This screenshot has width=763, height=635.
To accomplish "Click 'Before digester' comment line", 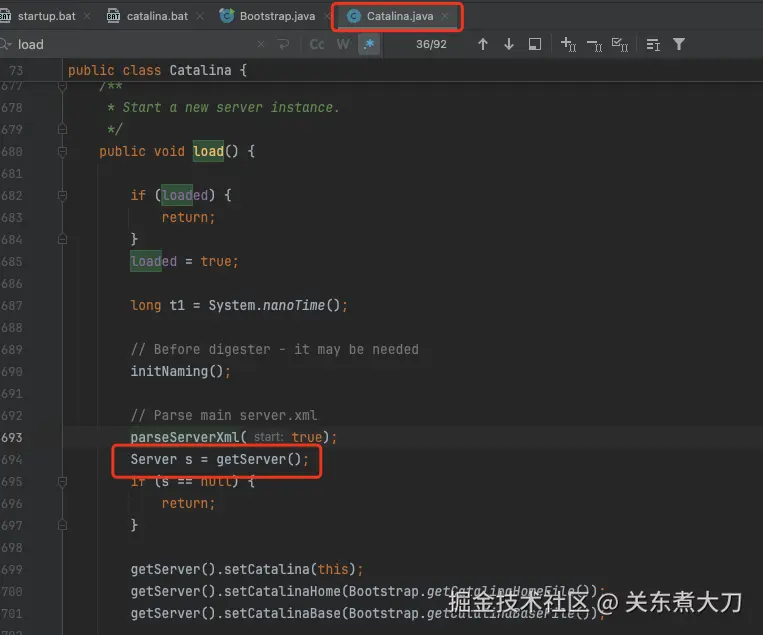I will pyautogui.click(x=274, y=349).
